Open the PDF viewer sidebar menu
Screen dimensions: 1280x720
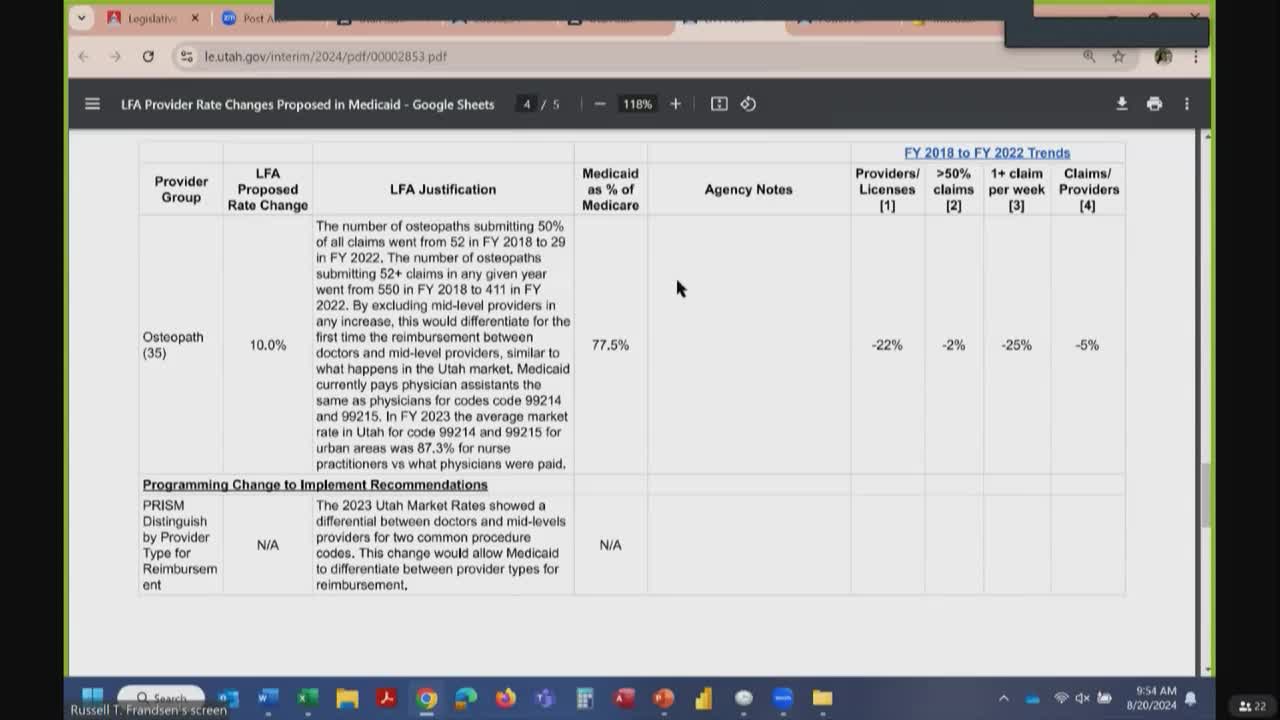coord(92,104)
